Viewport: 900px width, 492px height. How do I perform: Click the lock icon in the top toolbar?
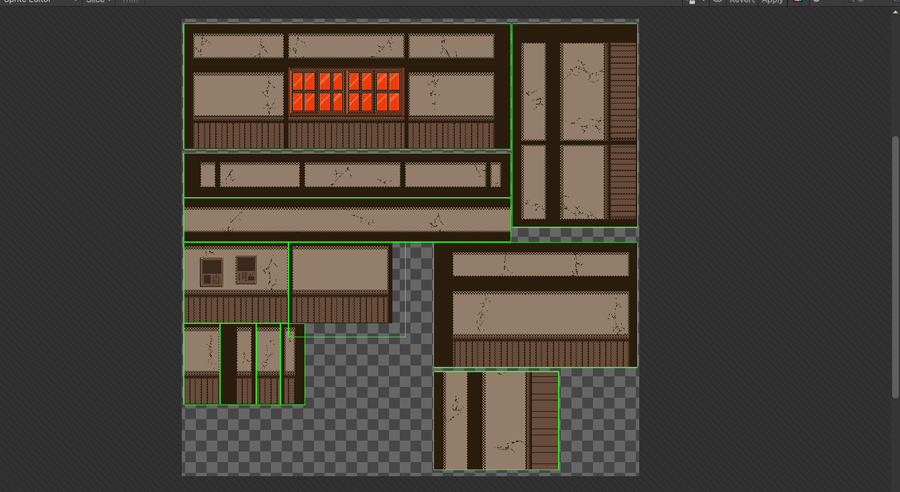(x=691, y=2)
